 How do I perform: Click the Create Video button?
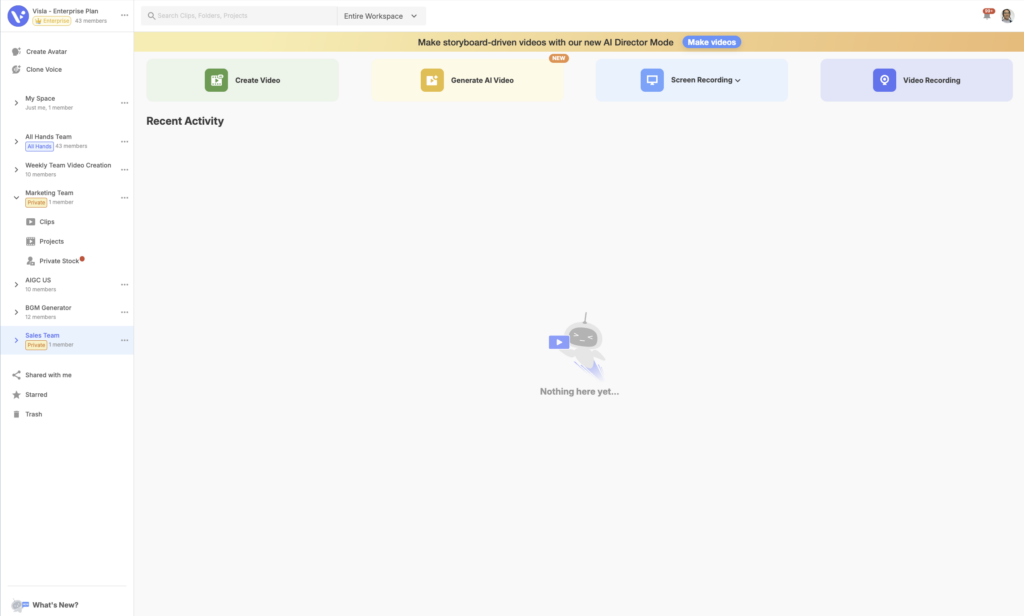243,80
